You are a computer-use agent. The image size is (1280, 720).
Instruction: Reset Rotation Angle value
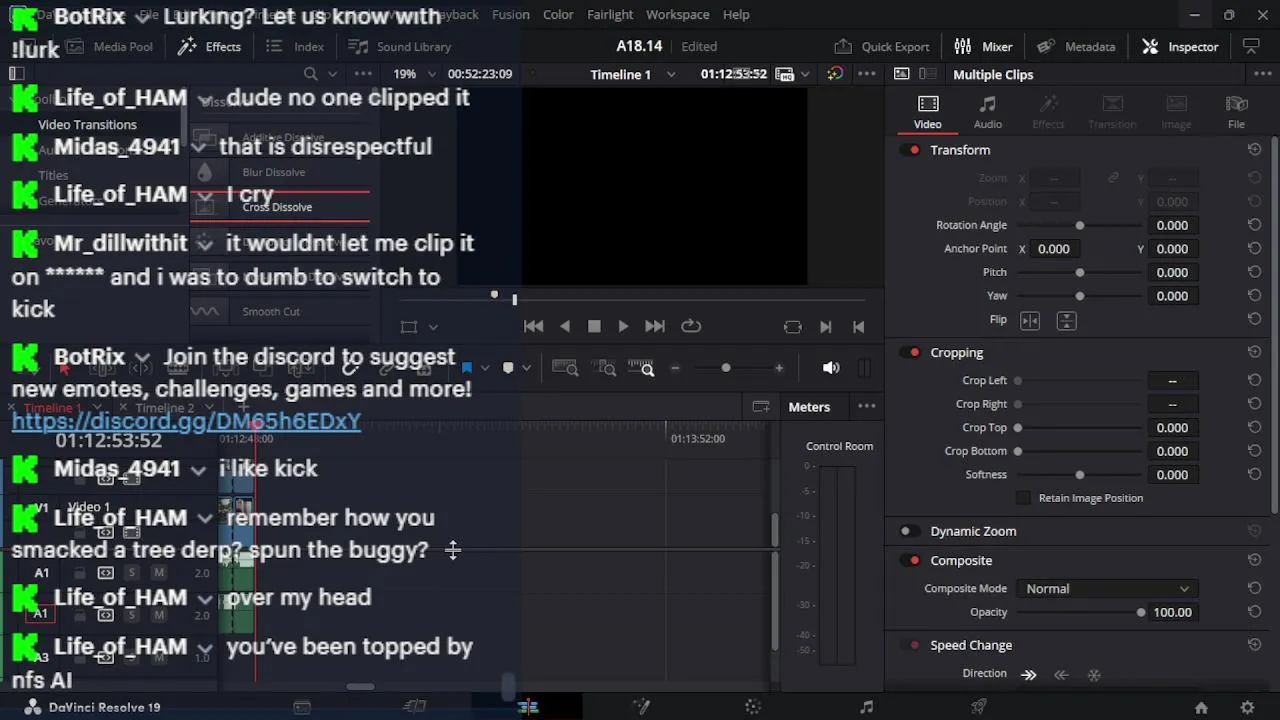click(x=1254, y=225)
